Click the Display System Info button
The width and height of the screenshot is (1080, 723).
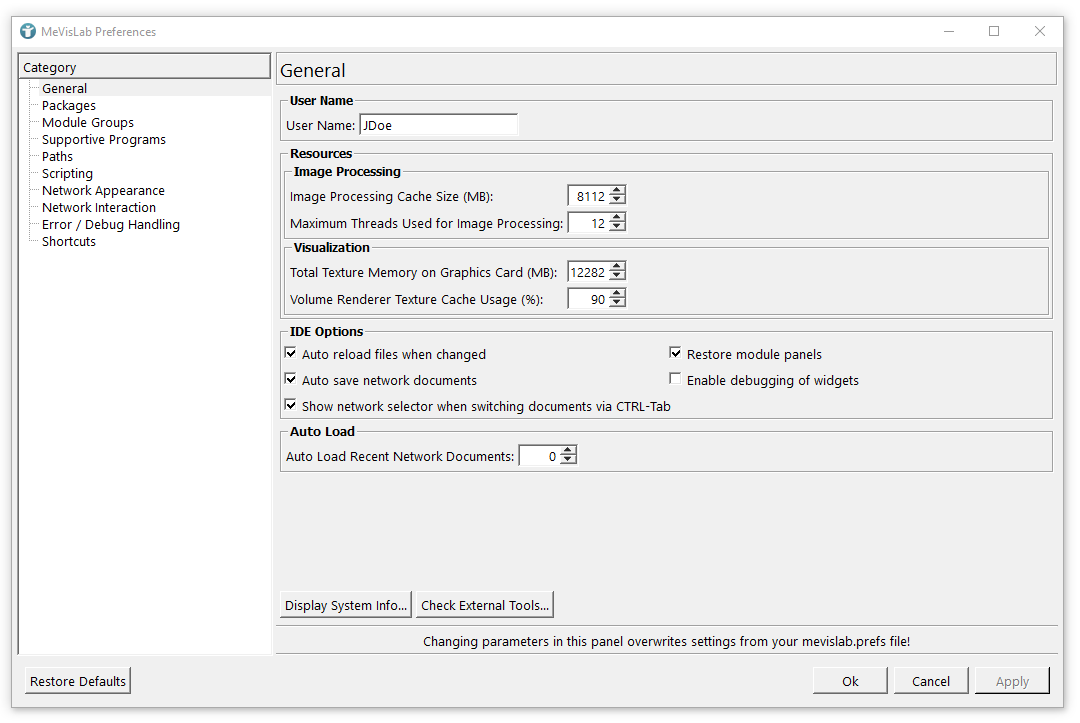tap(346, 605)
